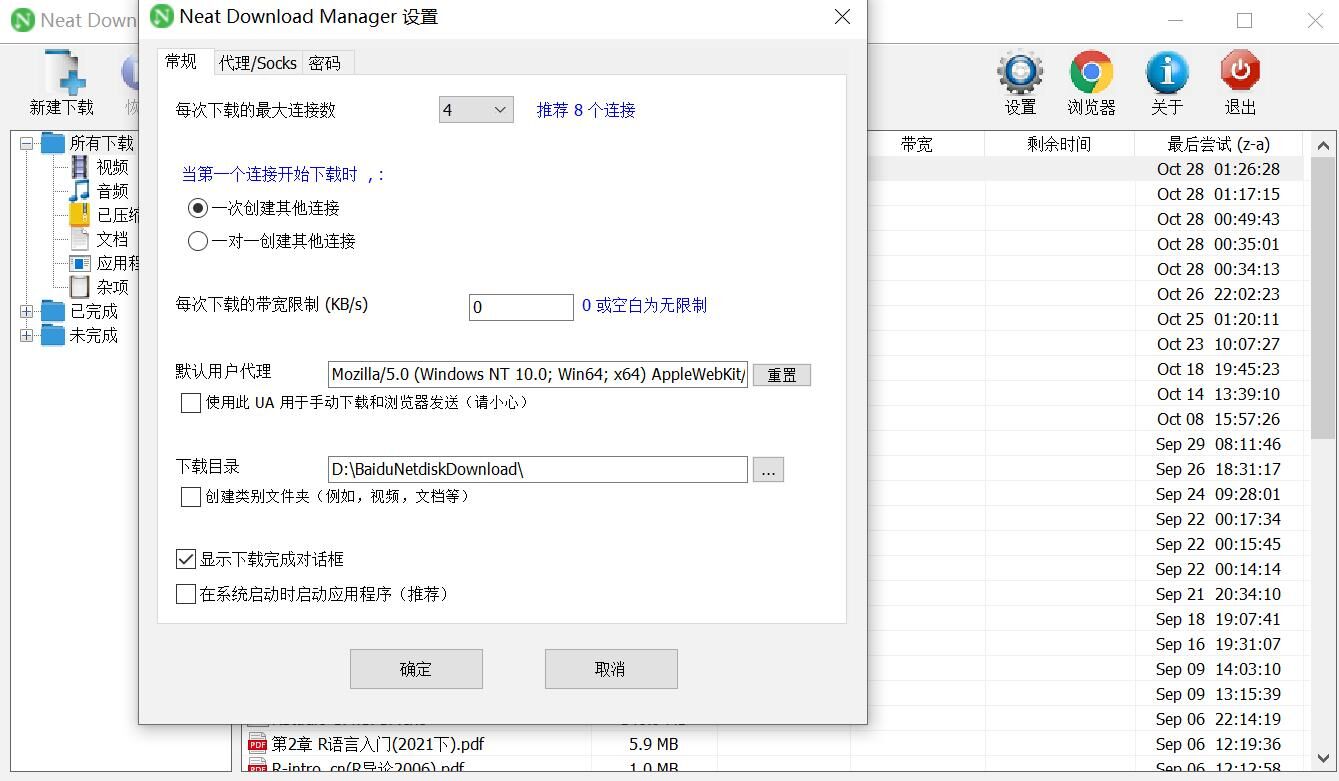Image resolution: width=1339 pixels, height=781 pixels.
Task: Select the Misc (杂项) category icon
Action: point(80,287)
